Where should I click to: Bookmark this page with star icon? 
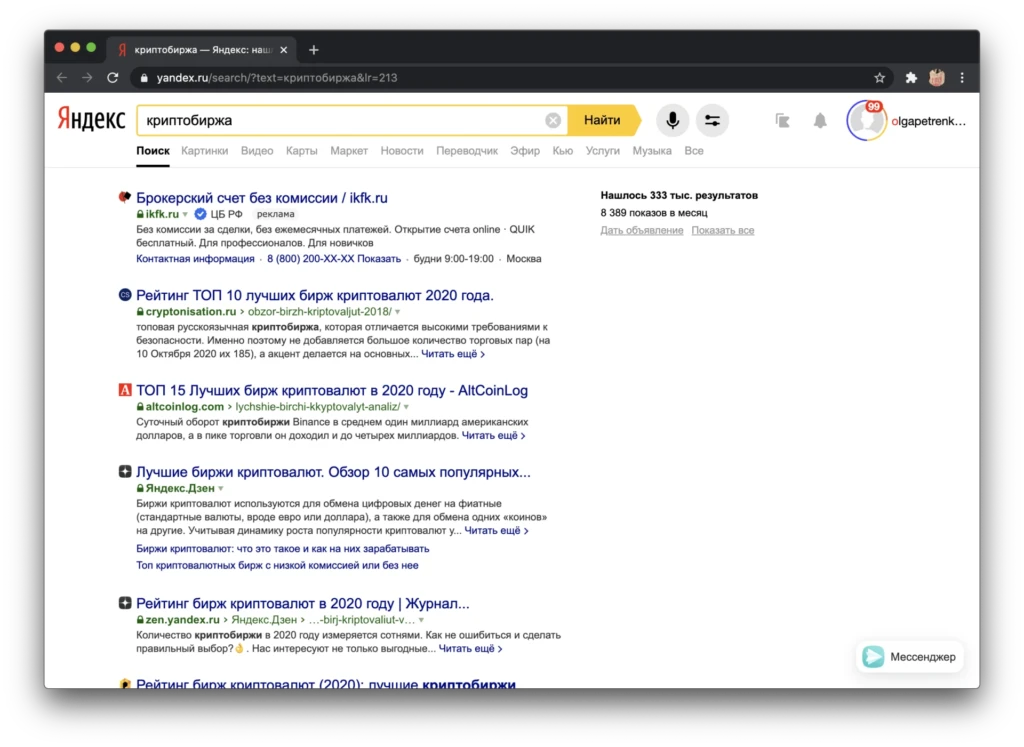[x=879, y=78]
